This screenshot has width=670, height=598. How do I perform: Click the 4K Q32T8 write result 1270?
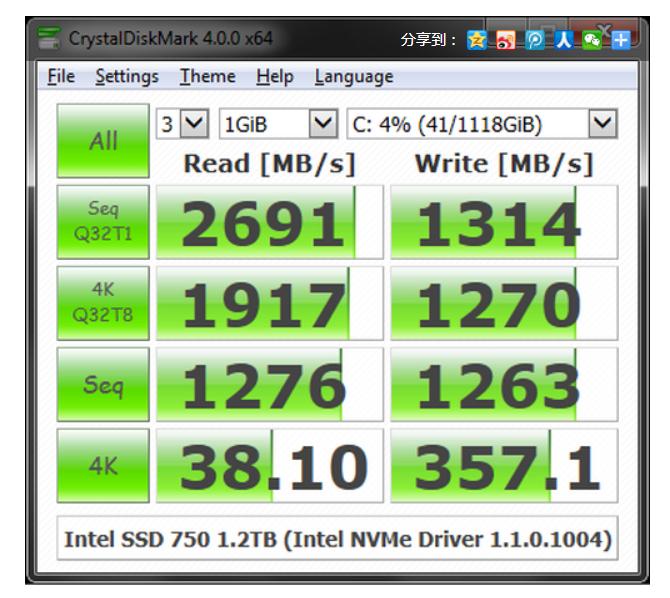click(x=504, y=303)
